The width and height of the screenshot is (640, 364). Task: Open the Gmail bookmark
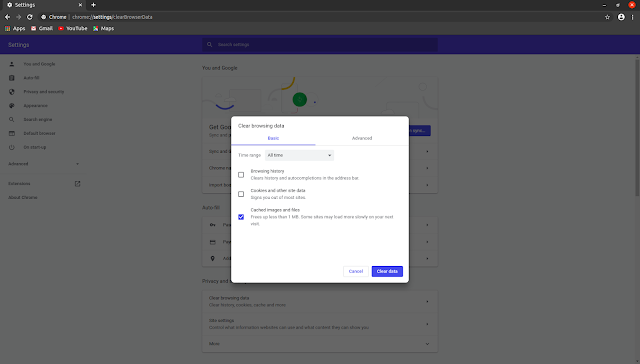tap(42, 29)
